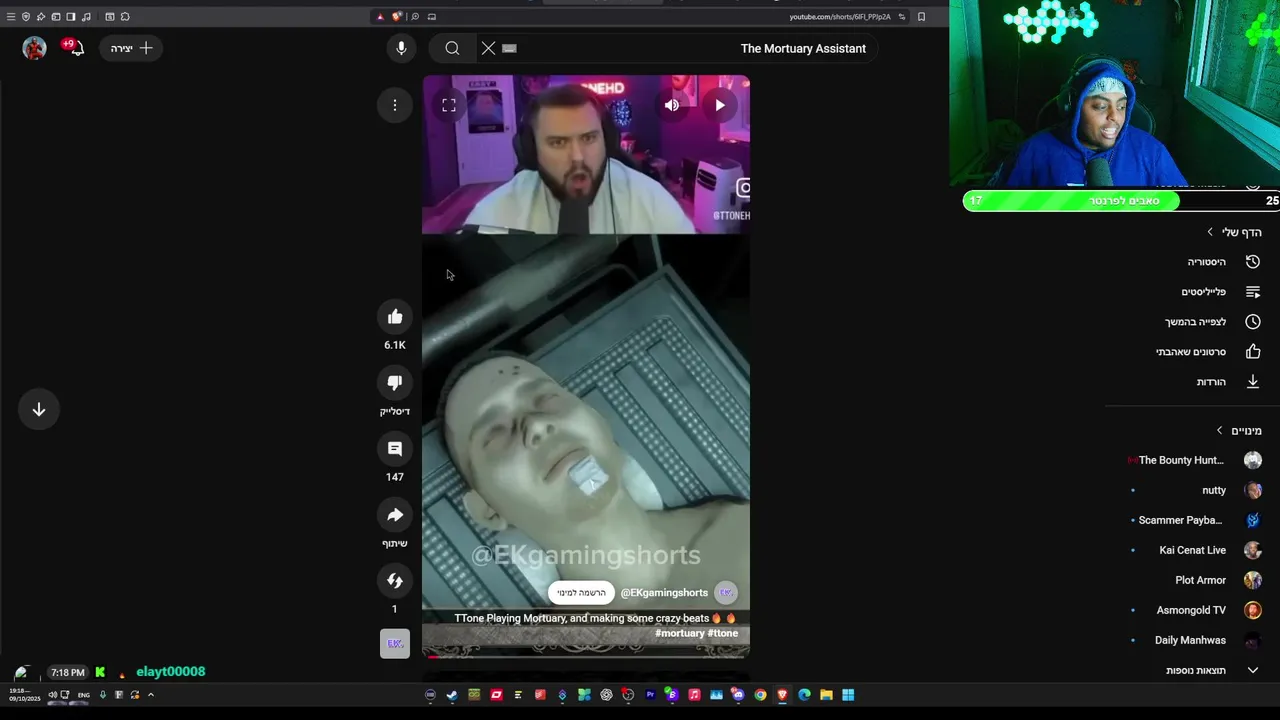This screenshot has width=1280, height=720.
Task: Open File Explorer from the taskbar
Action: tap(826, 695)
